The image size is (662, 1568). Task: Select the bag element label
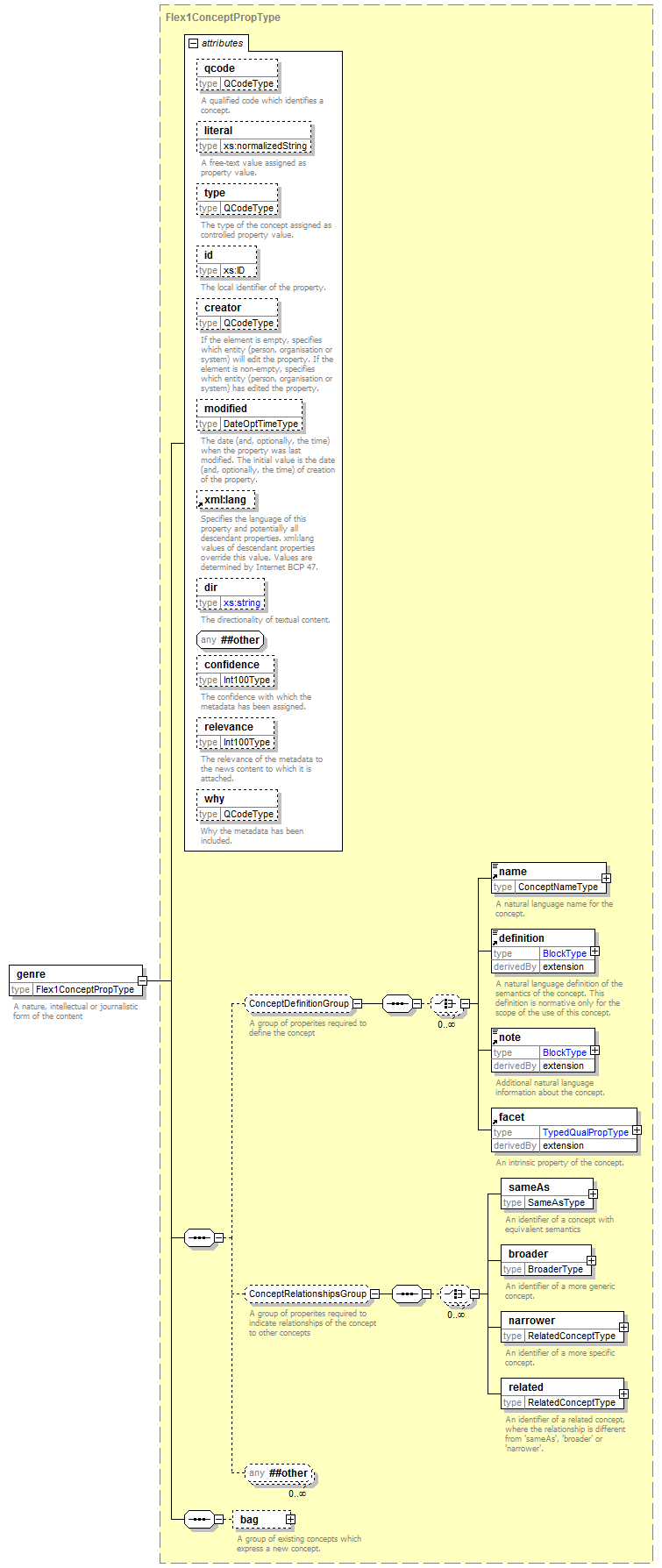(x=249, y=1520)
